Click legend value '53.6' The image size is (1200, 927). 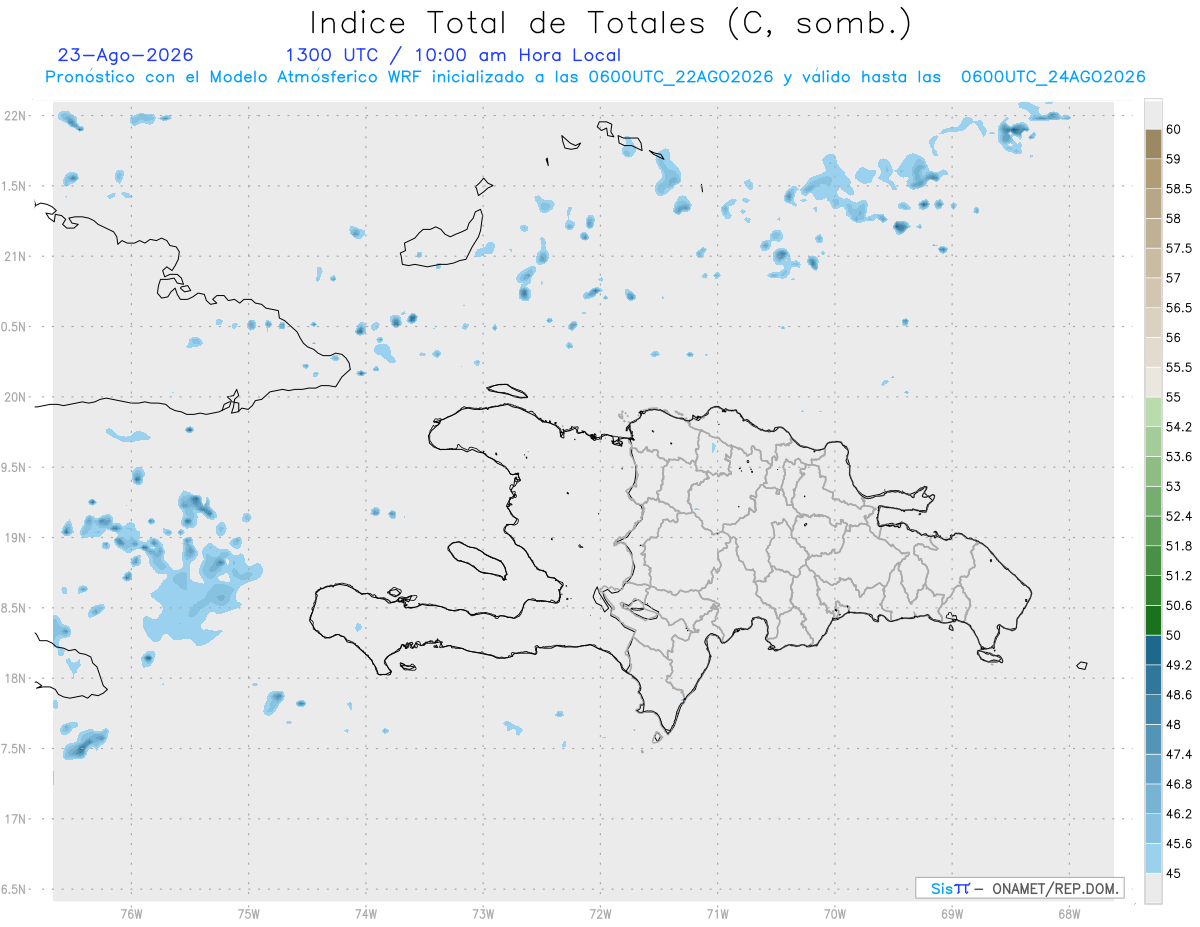[x=1178, y=457]
